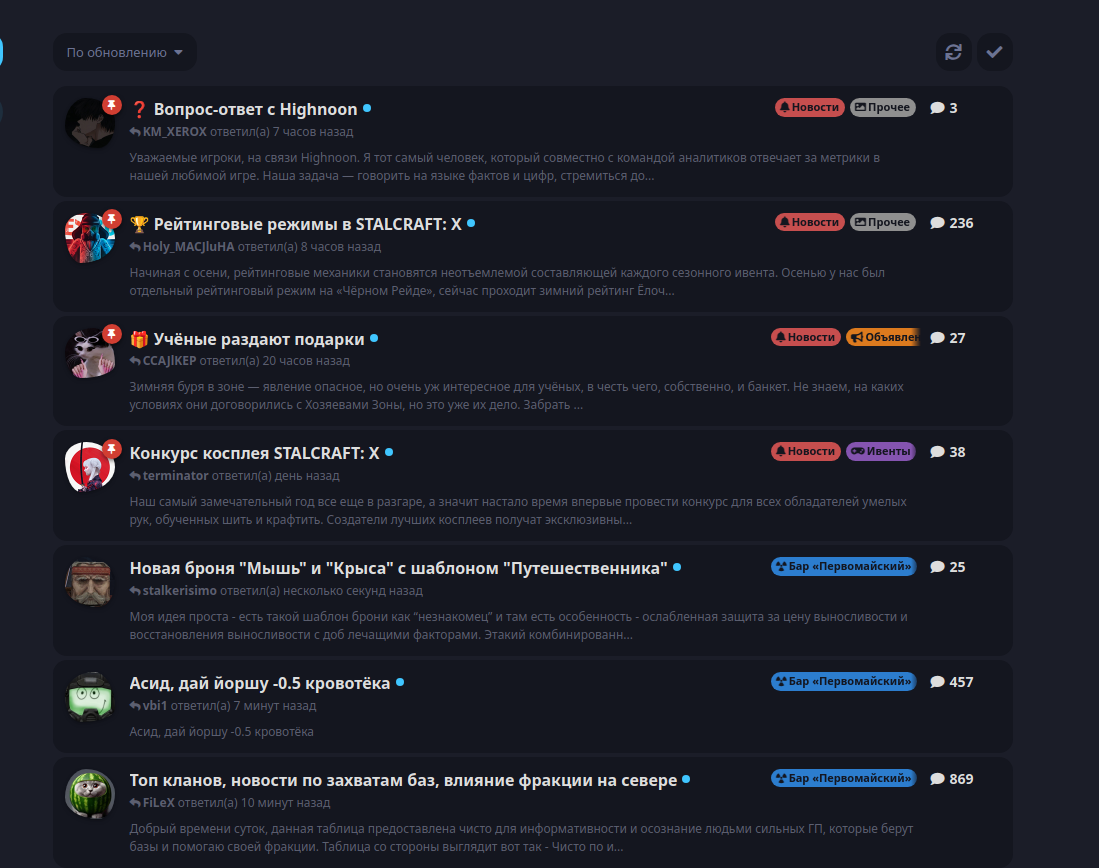Click unread dot next to Конкурс косплея title
This screenshot has width=1099, height=868.
(x=389, y=453)
